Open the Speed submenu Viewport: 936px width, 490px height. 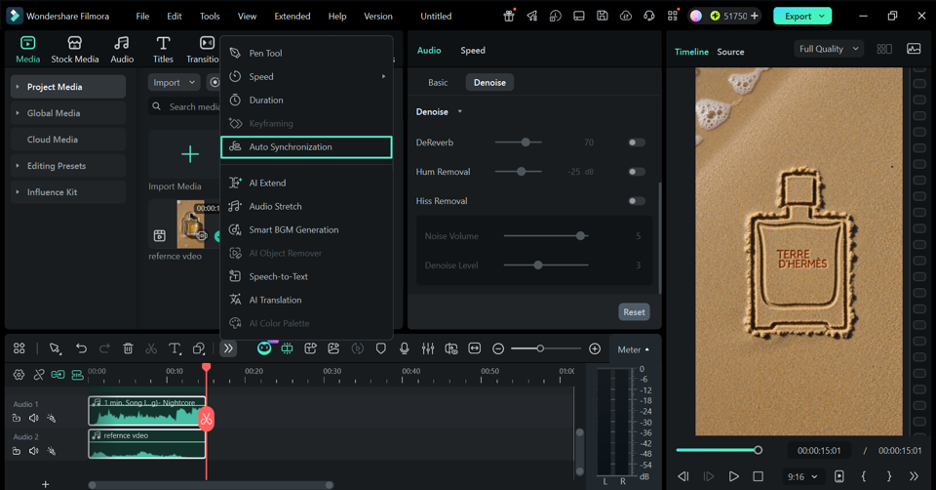coord(306,76)
